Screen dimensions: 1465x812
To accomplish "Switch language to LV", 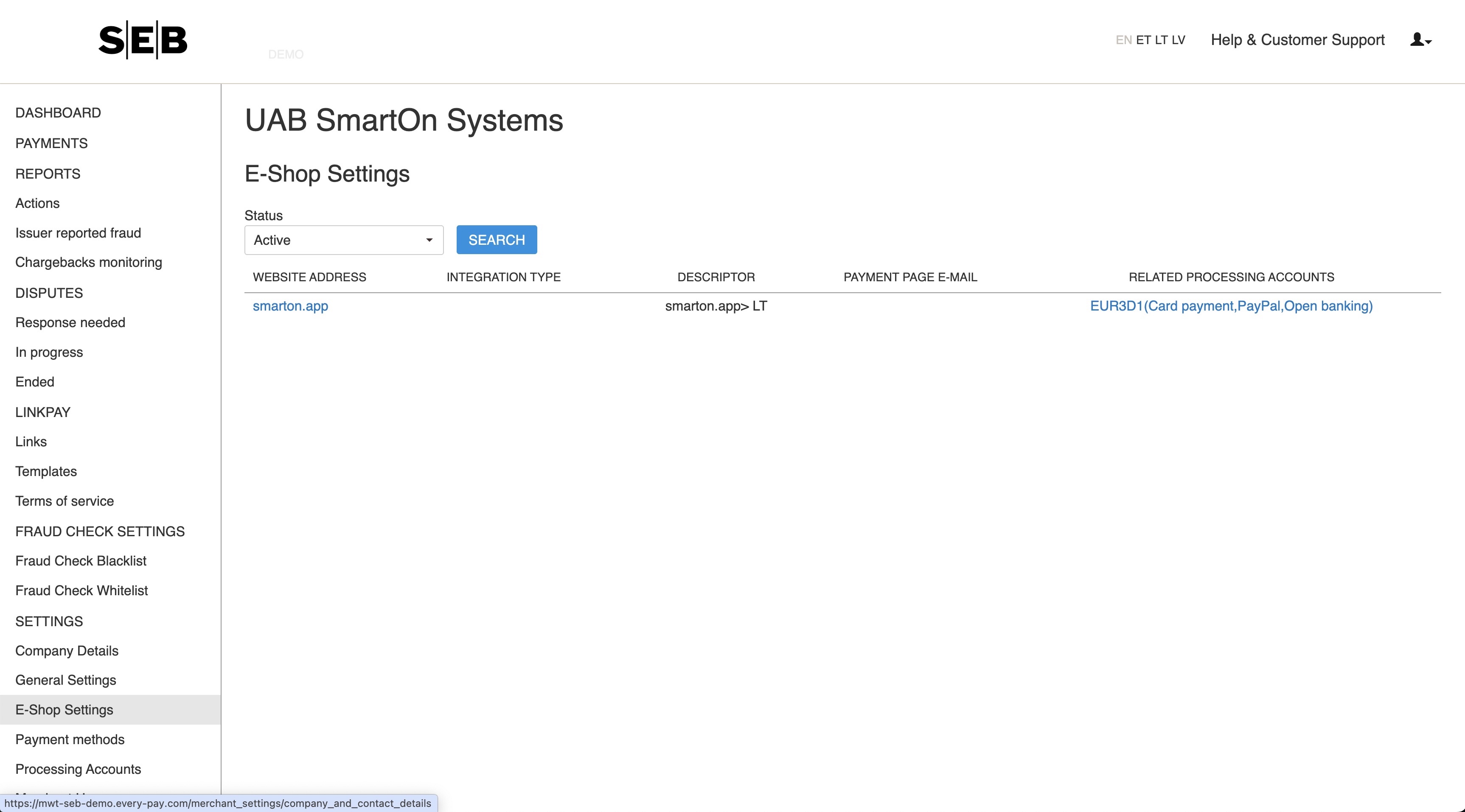I will [x=1179, y=40].
